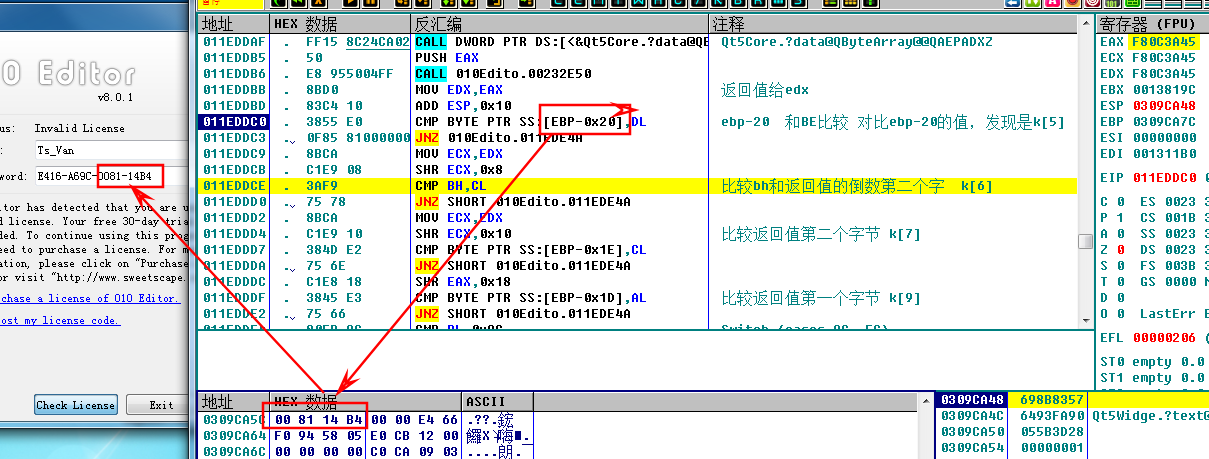
Task: Select dump row at address 0309CA6C
Action: (365, 452)
